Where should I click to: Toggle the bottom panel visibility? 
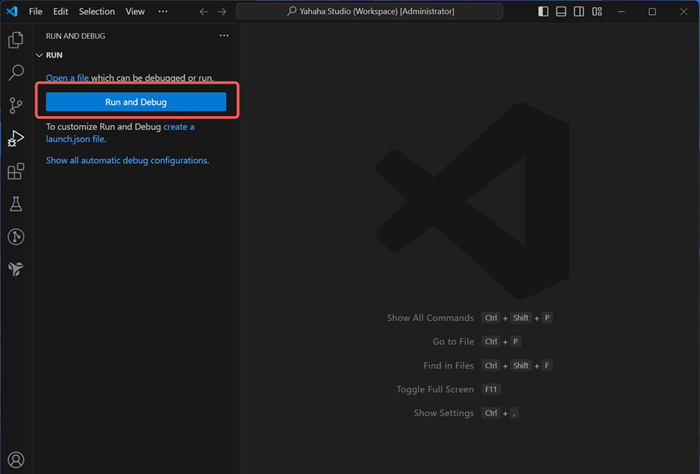point(562,12)
